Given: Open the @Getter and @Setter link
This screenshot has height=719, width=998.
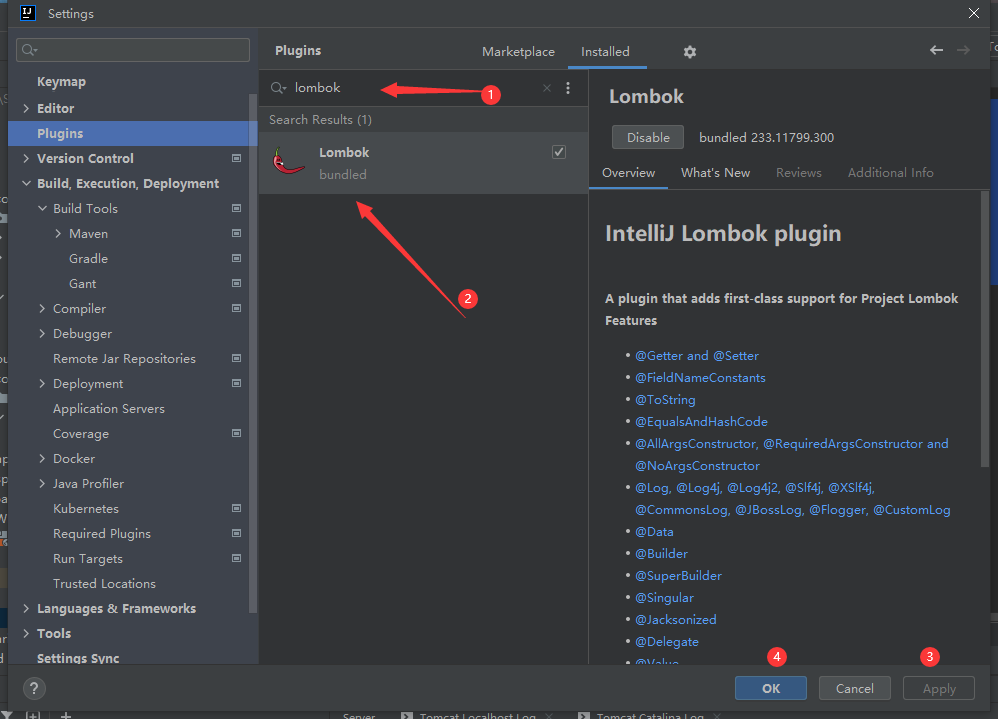Looking at the screenshot, I should [696, 356].
